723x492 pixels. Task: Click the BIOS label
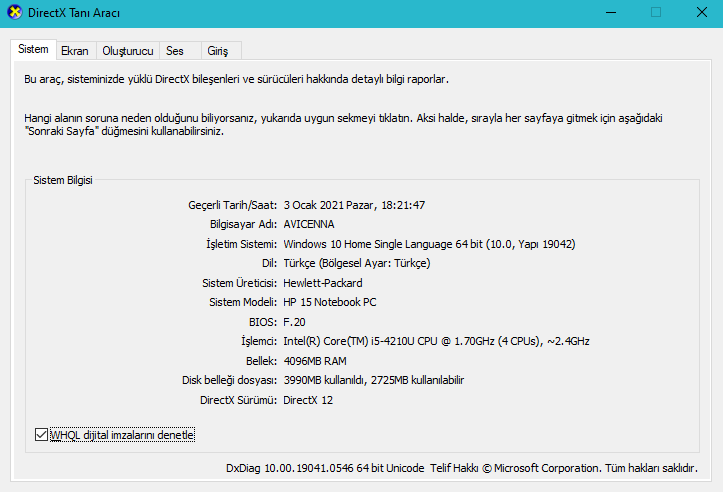coord(263,322)
